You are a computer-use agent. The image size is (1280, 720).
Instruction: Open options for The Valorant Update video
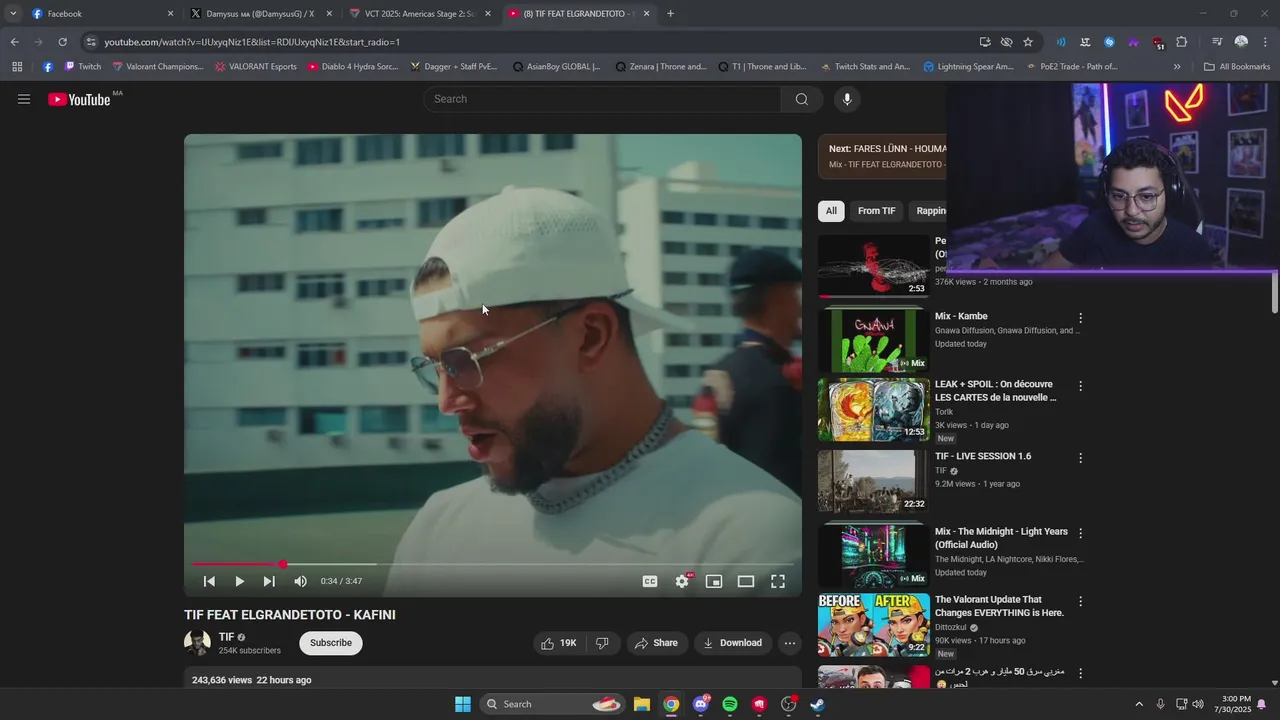coord(1080,601)
